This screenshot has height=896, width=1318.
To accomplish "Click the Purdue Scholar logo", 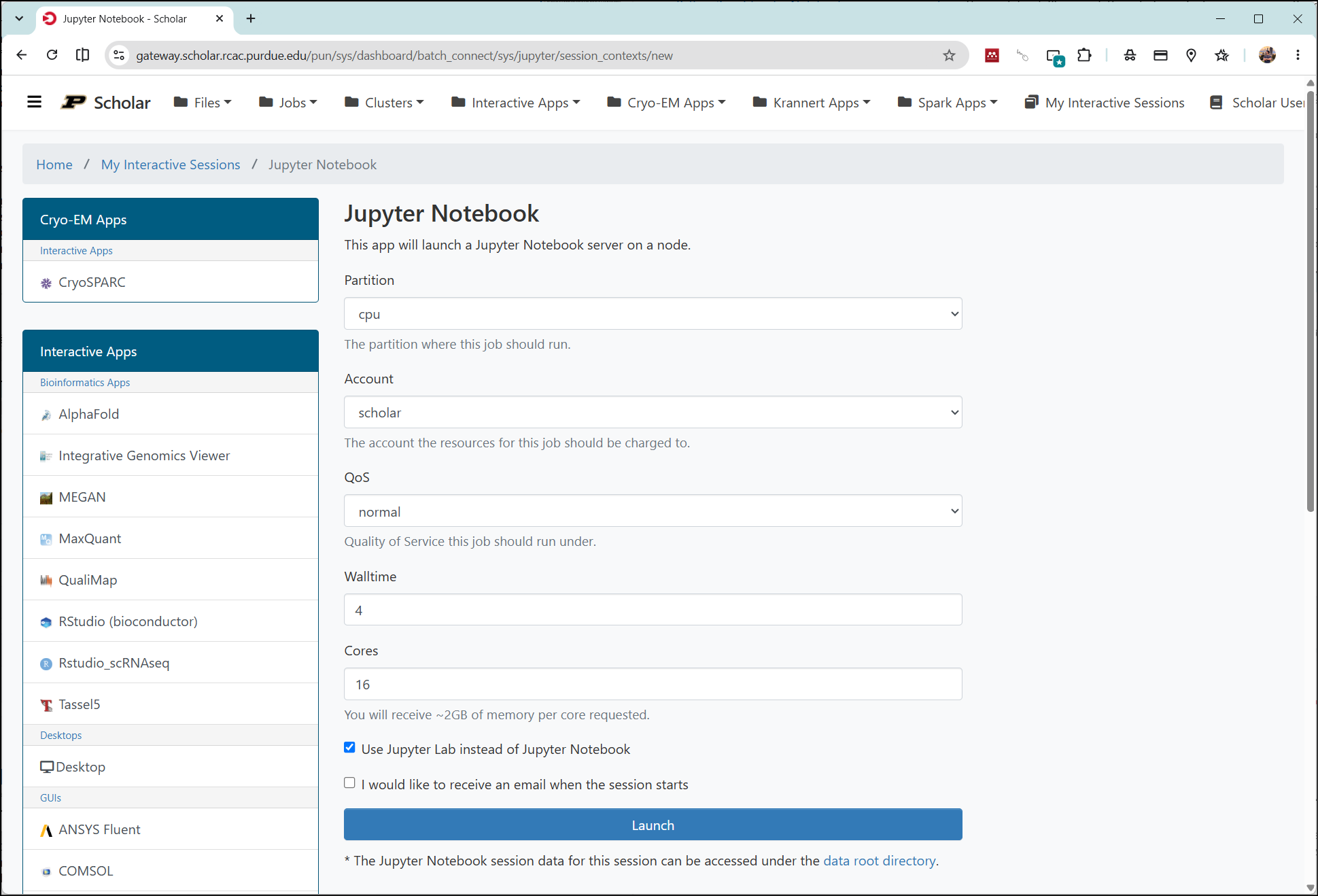I will click(x=73, y=102).
